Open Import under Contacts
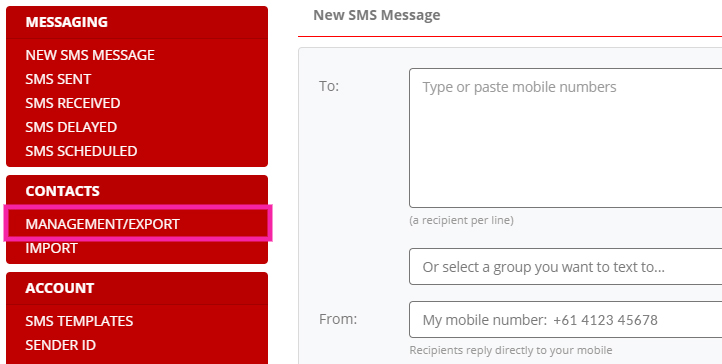Screen dimensions: 722x364 [51, 248]
